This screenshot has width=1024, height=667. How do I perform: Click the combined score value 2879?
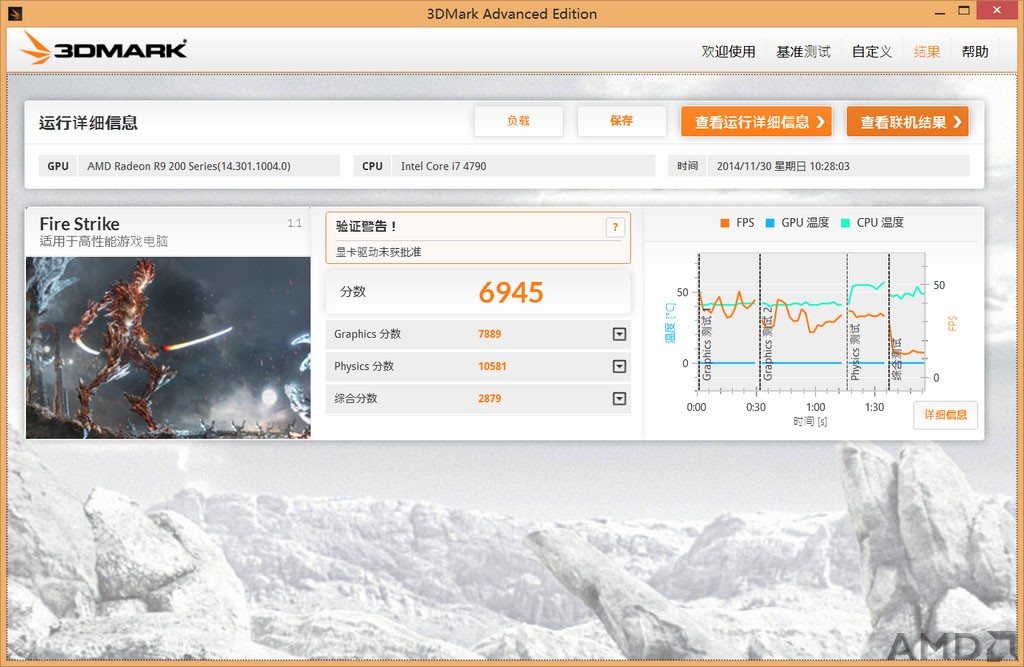[489, 399]
